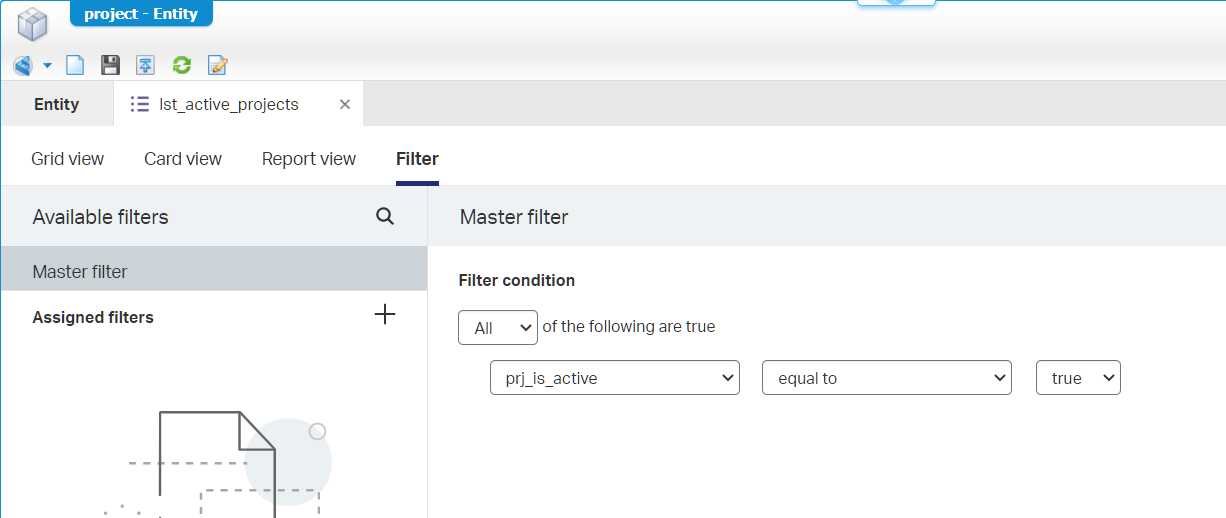The width and height of the screenshot is (1226, 518).
Task: Open the Grid view tab
Action: [68, 159]
